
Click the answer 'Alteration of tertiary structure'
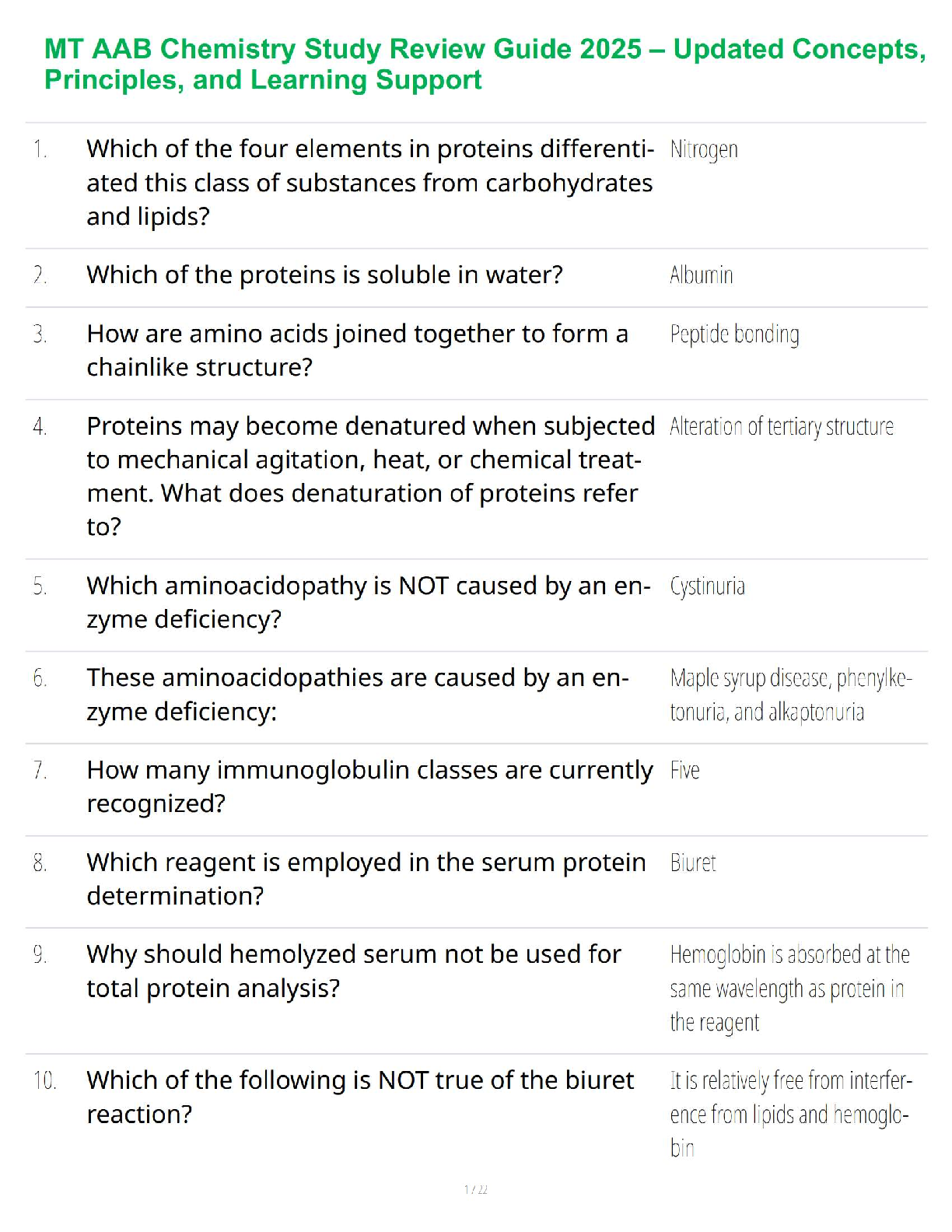781,427
